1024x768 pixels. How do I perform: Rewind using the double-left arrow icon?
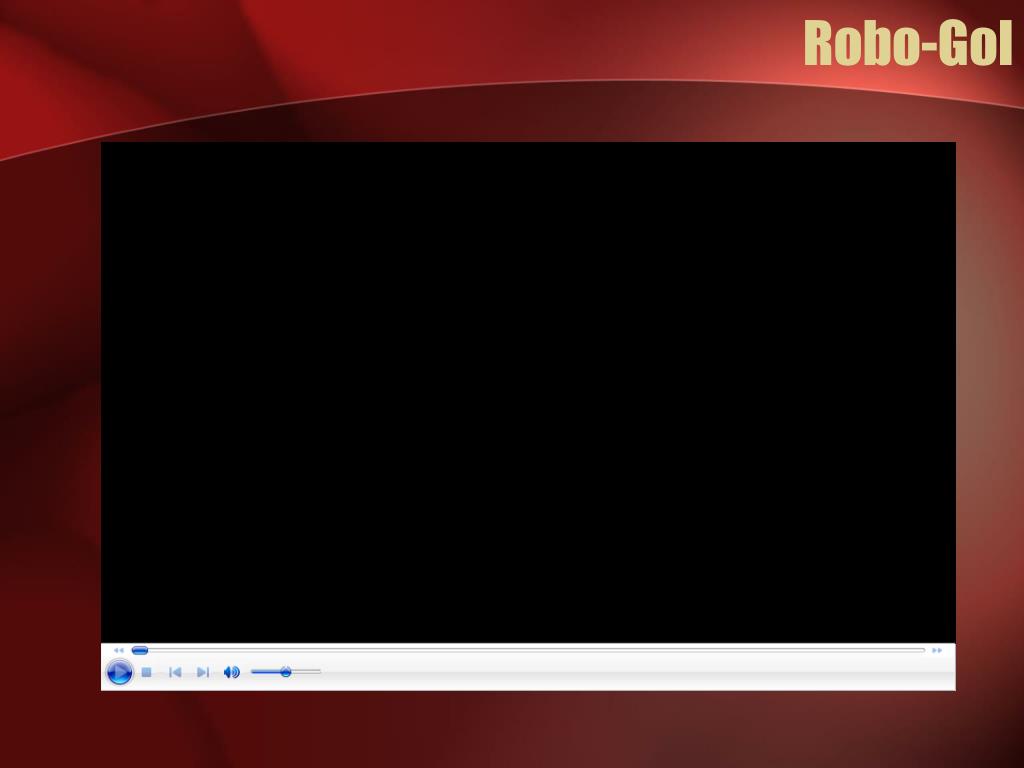click(118, 650)
